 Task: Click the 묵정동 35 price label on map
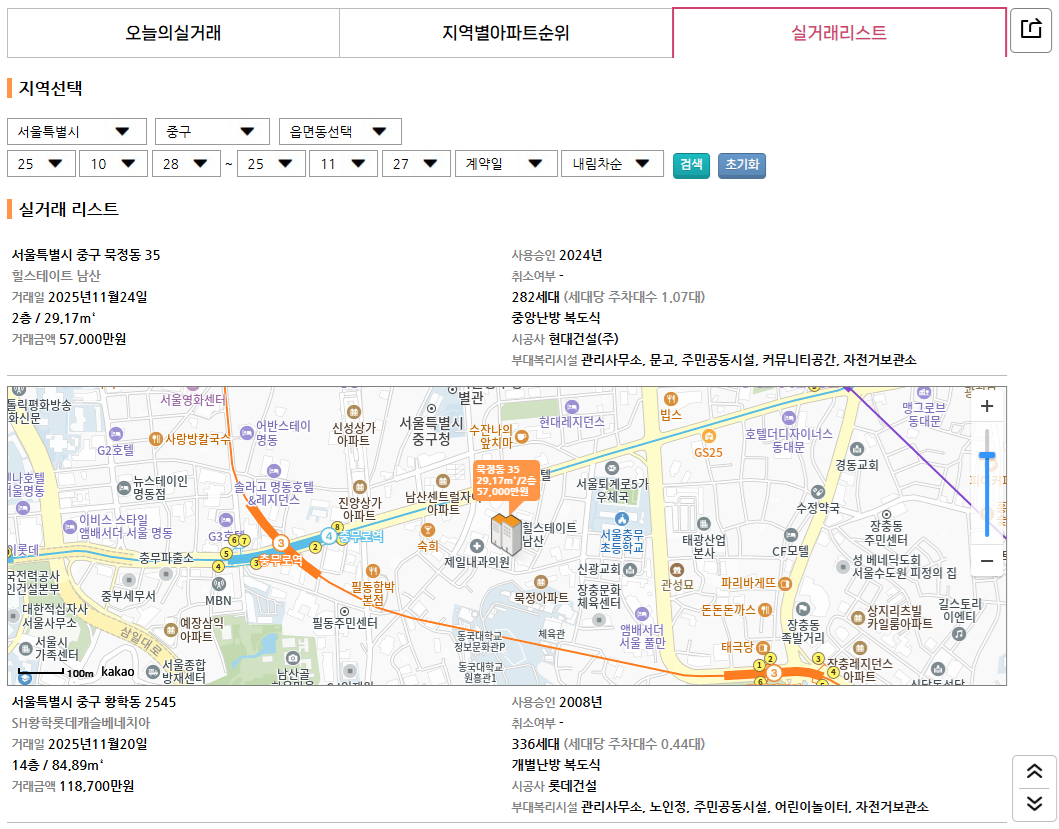(503, 481)
